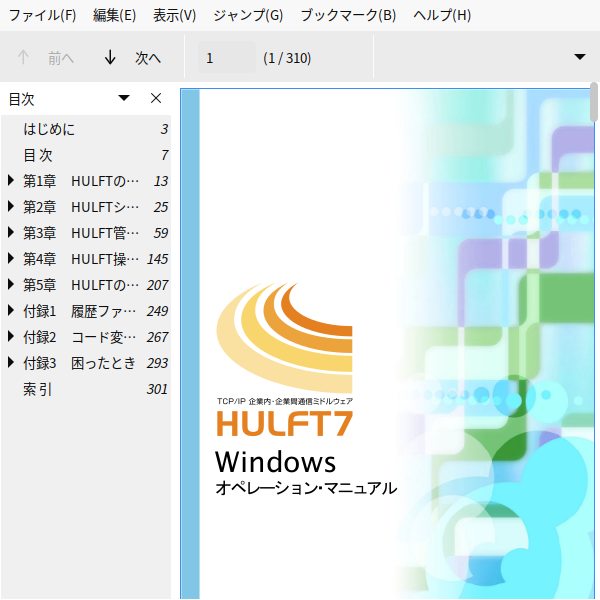Screen dimensions: 600x600
Task: Click the (1 / 310) page count label
Action: [x=287, y=58]
